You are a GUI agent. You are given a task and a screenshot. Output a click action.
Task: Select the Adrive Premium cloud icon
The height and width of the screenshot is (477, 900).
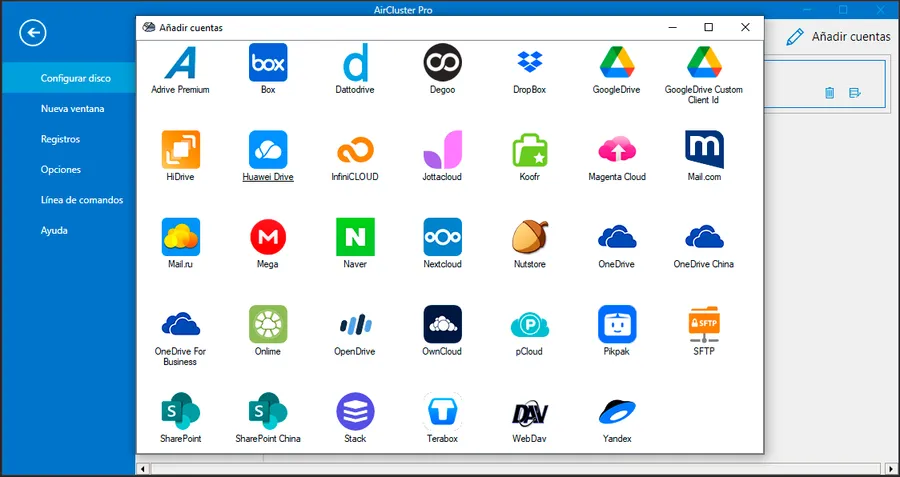[x=180, y=63]
